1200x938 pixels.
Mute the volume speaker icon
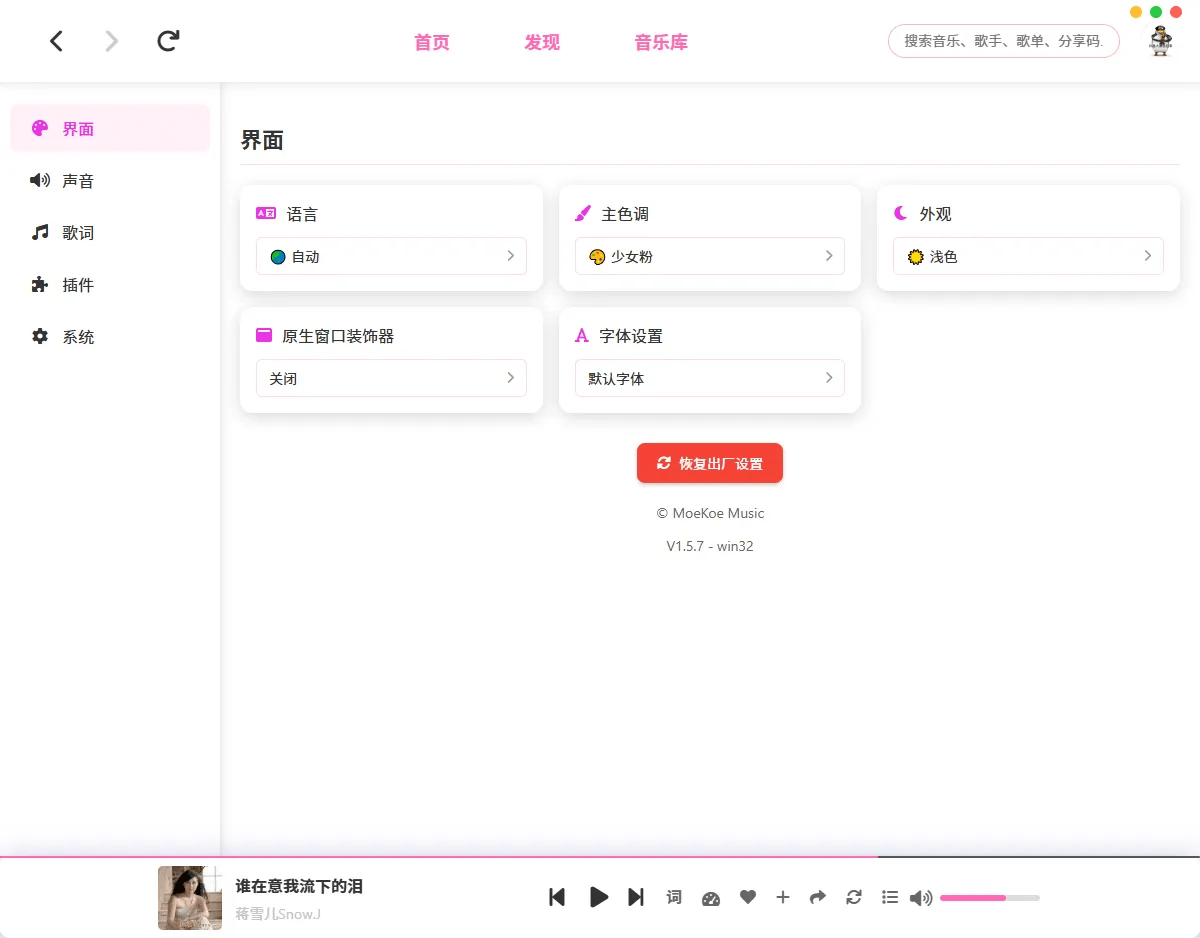click(x=921, y=898)
